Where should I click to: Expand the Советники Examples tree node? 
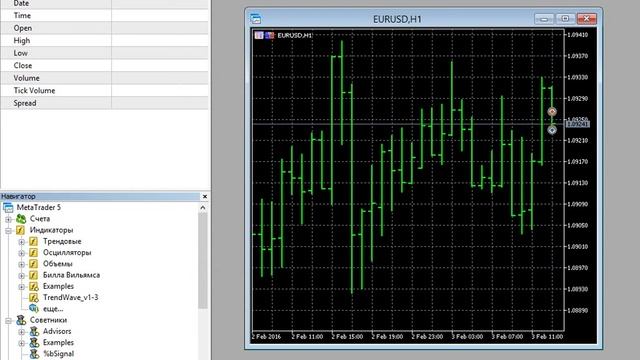coord(22,343)
